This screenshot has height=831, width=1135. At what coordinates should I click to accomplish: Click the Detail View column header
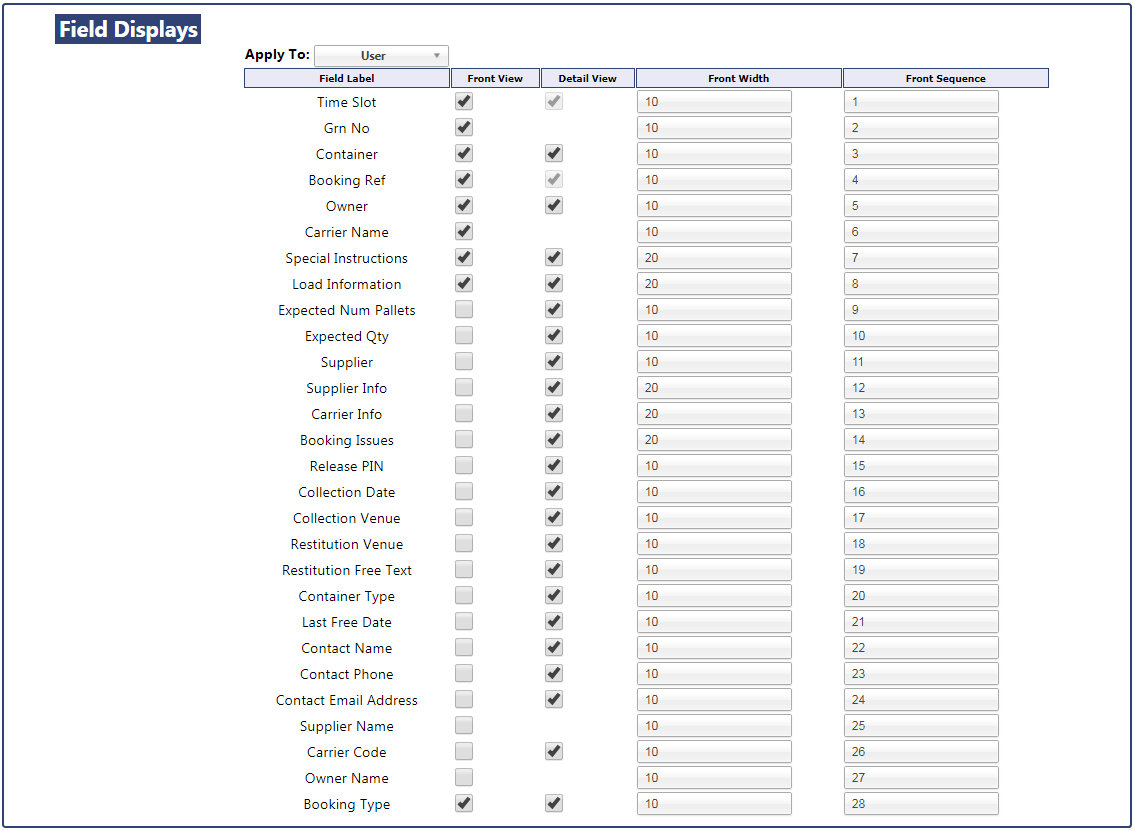click(588, 78)
